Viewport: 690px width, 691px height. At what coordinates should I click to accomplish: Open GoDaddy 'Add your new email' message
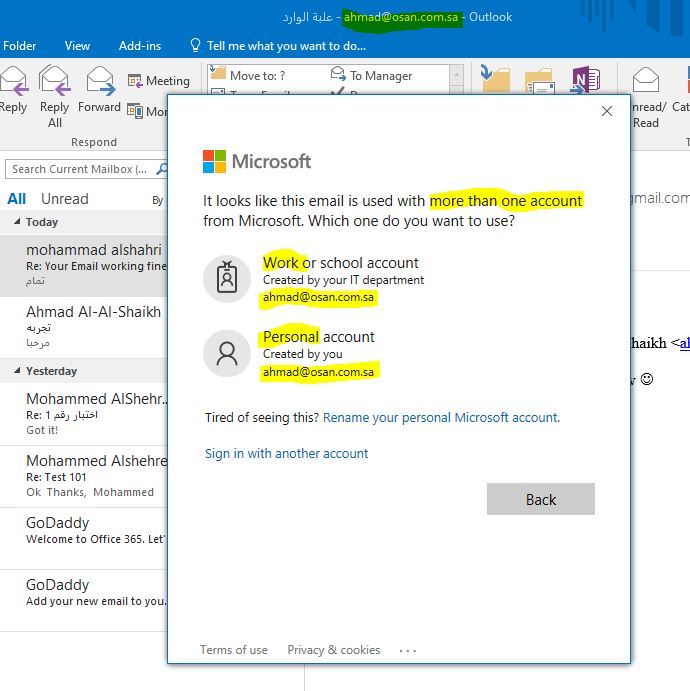[x=84, y=601]
